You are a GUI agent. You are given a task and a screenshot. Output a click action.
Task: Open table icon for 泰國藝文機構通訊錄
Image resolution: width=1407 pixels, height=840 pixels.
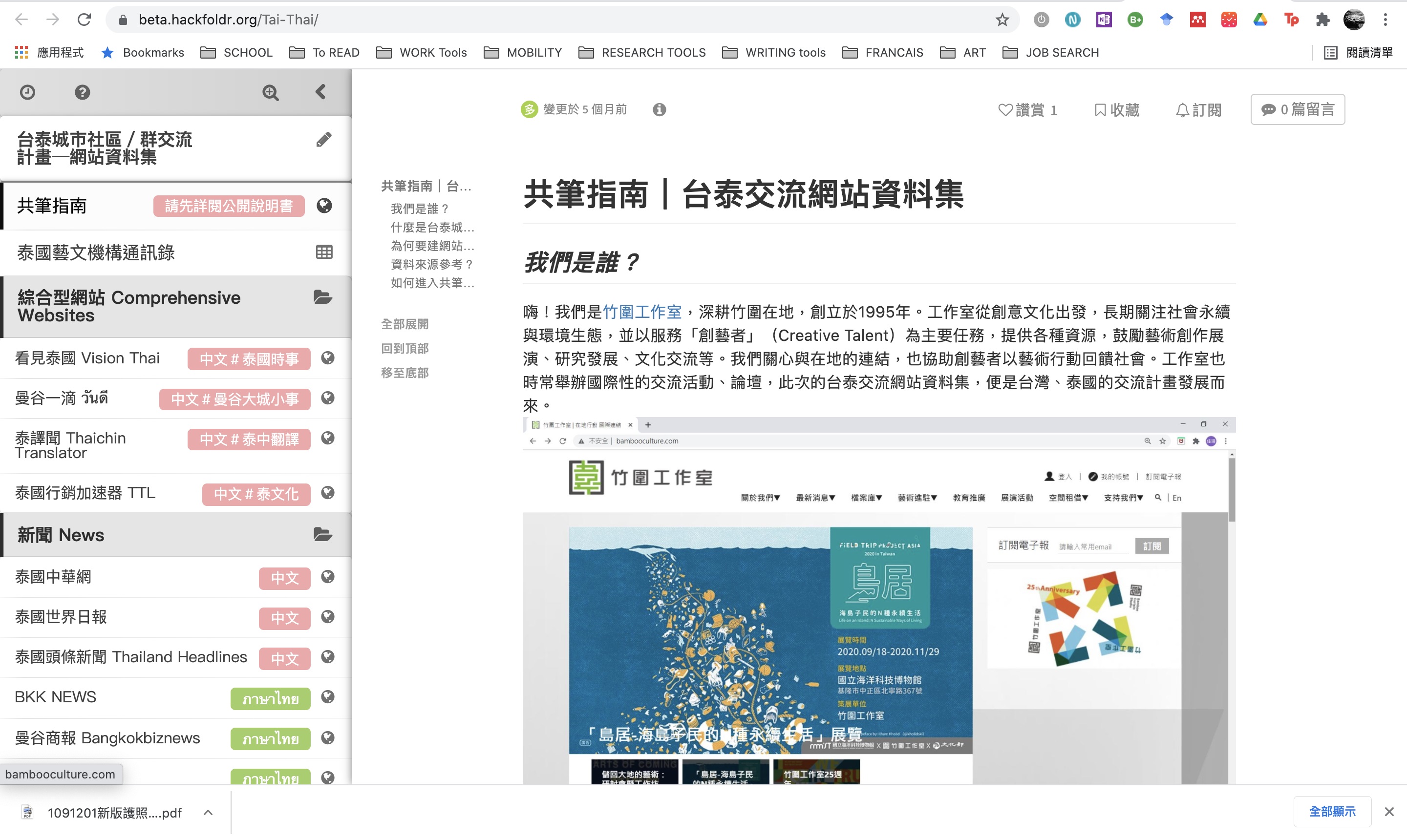tap(324, 252)
